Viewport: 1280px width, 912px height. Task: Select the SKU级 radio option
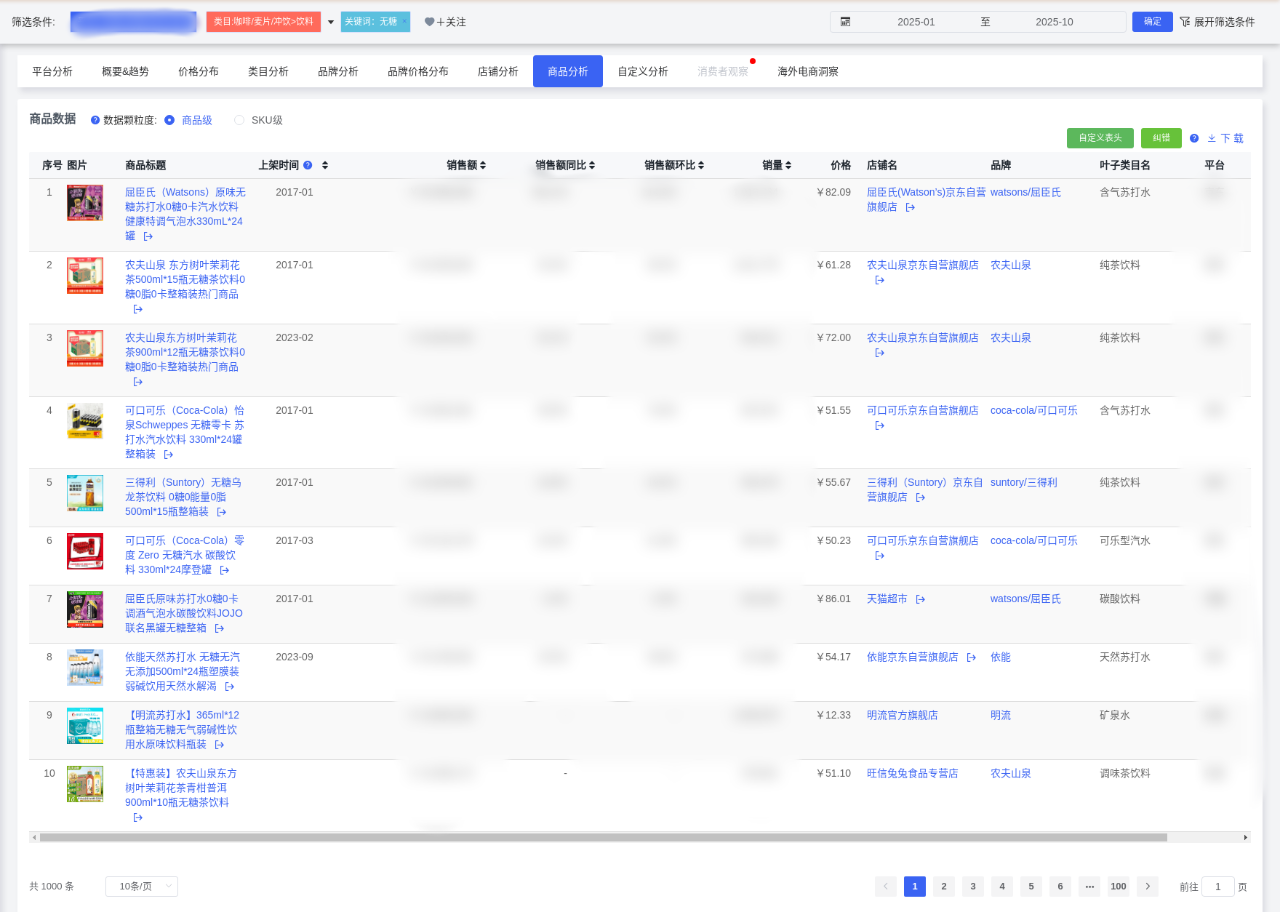pos(239,120)
